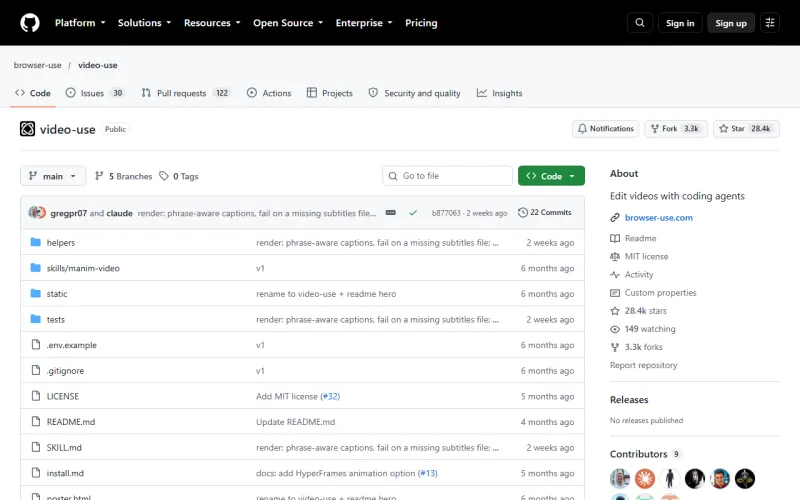Viewport: 800px width, 500px height.
Task: Click the static folder icon
Action: 35,293
